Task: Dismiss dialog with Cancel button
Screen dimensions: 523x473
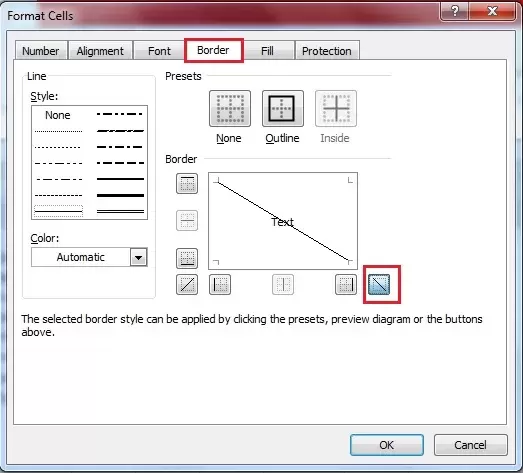Action: pos(470,445)
